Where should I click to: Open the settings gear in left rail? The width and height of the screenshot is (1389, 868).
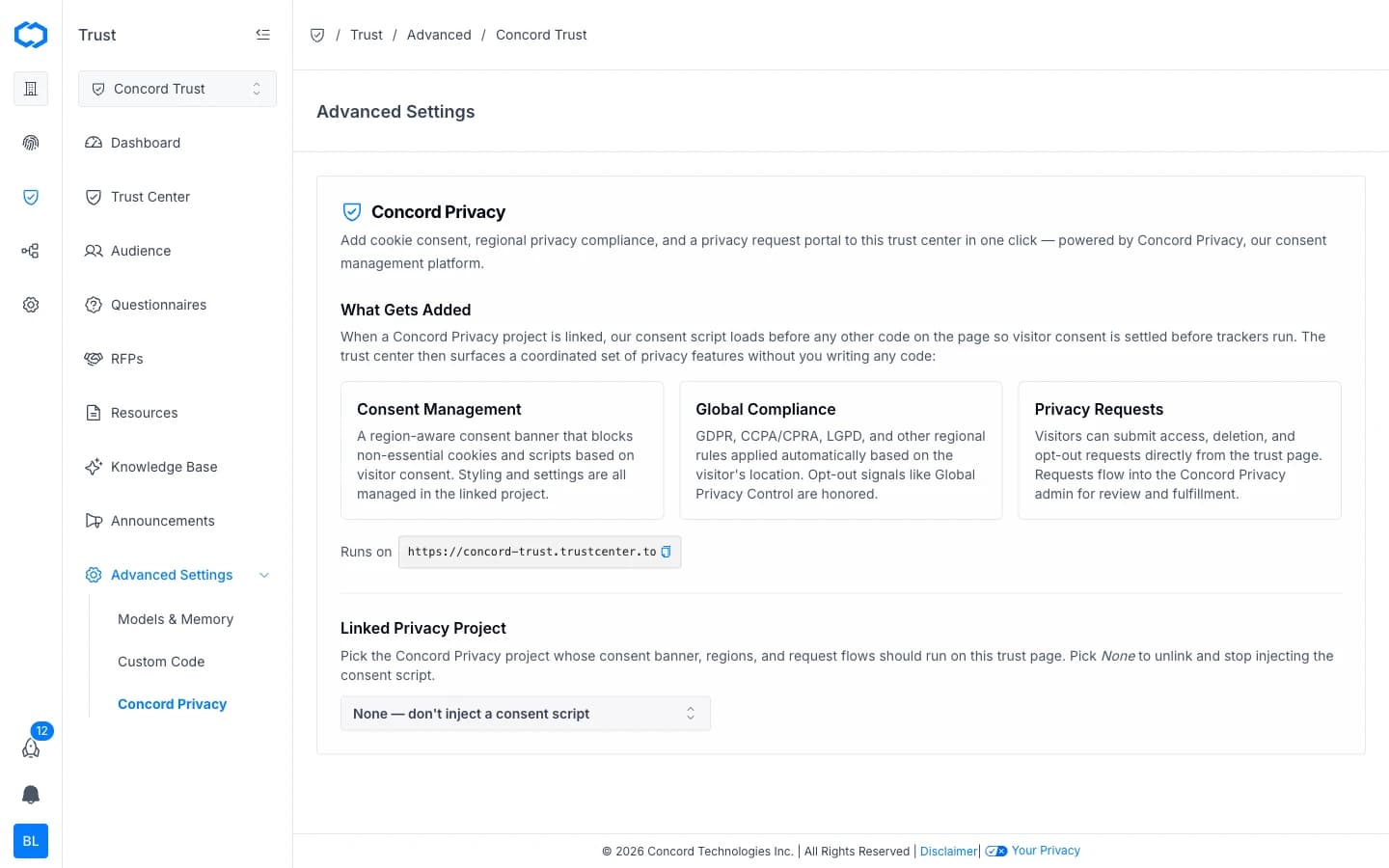click(x=31, y=305)
